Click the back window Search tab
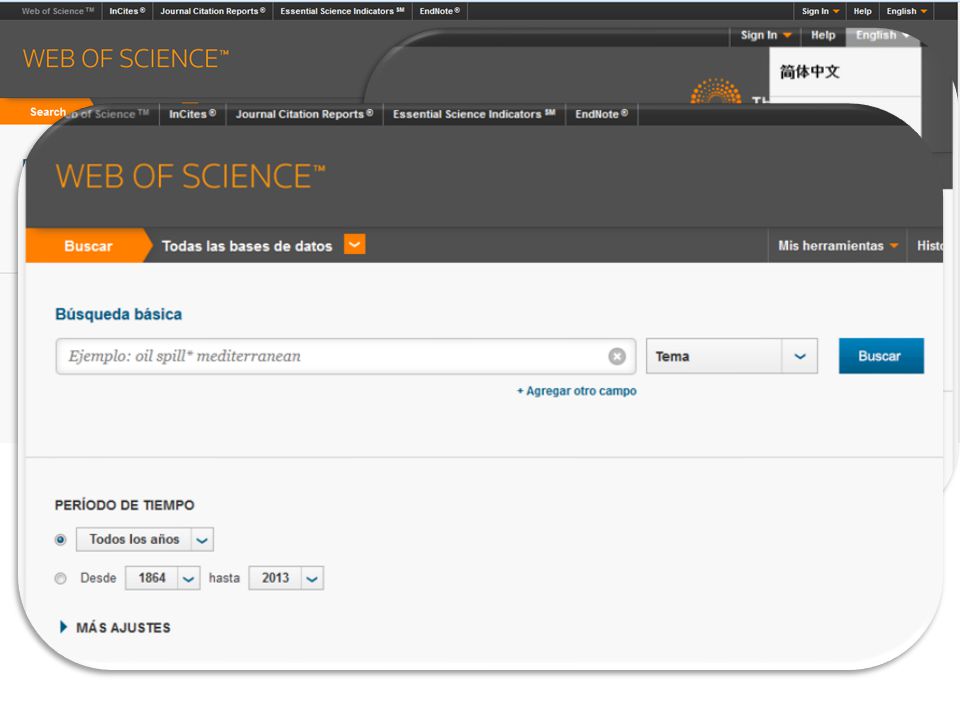The width and height of the screenshot is (960, 720). coord(47,111)
